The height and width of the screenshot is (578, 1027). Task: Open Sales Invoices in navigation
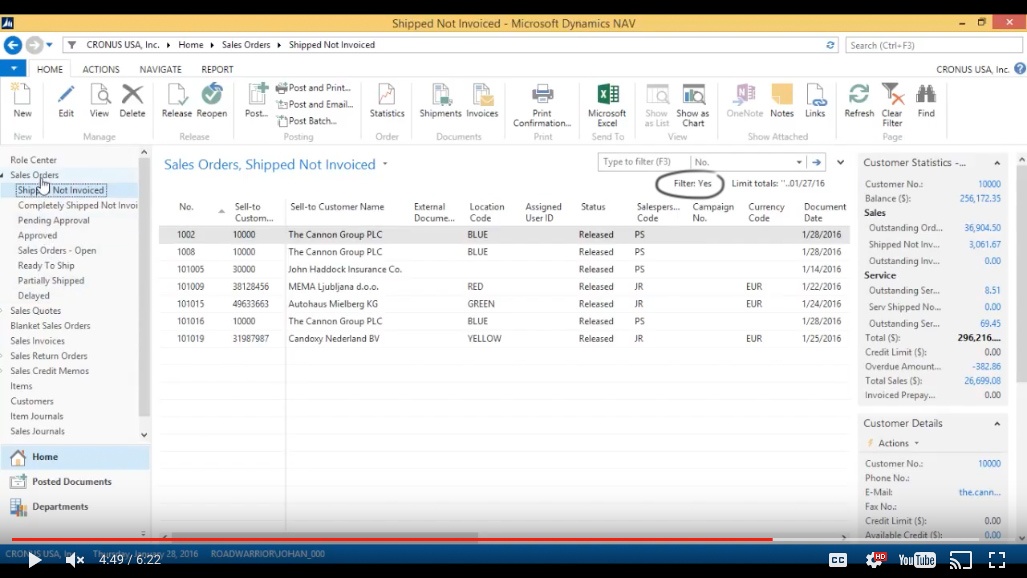[x=37, y=341]
